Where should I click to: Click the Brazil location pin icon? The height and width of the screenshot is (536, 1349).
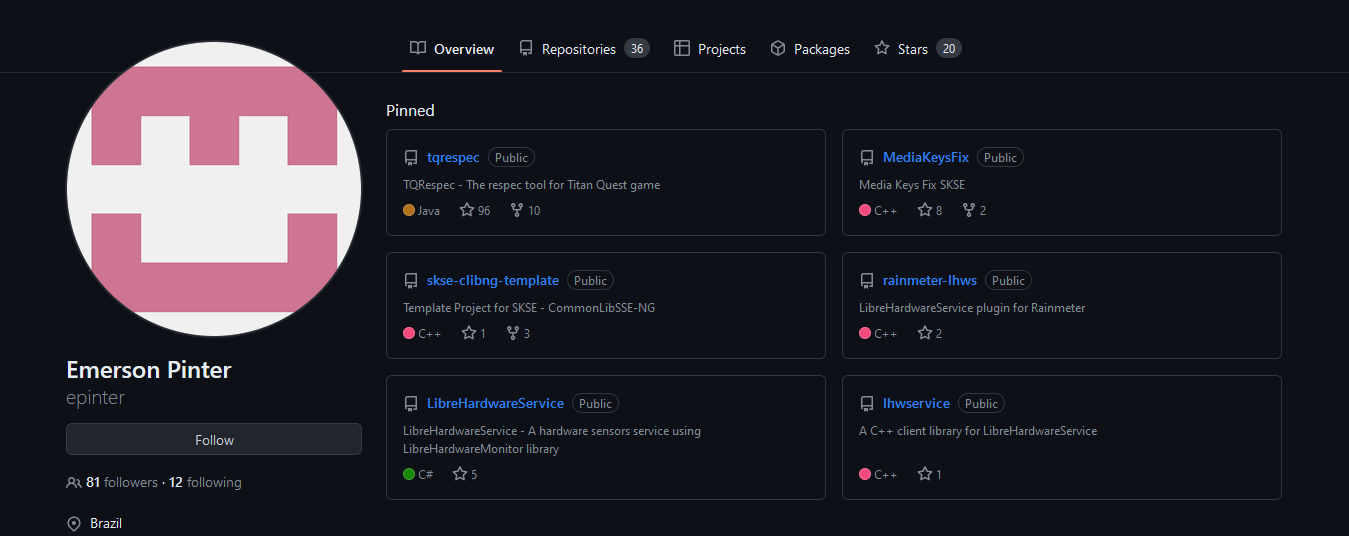(x=74, y=524)
